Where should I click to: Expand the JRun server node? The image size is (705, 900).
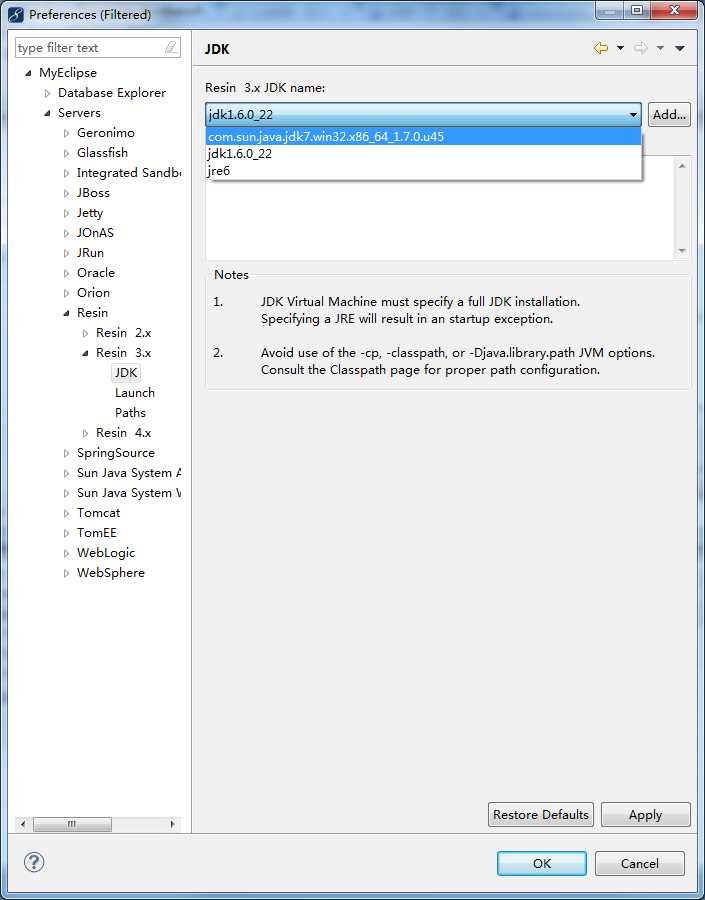[67, 253]
